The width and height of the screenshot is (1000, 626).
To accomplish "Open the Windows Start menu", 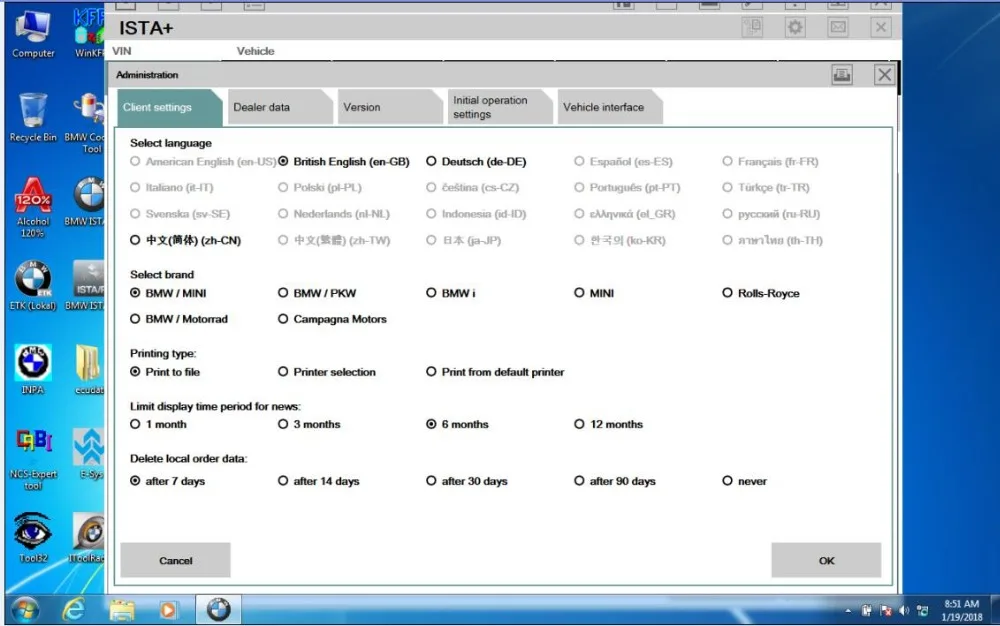I will pos(26,610).
